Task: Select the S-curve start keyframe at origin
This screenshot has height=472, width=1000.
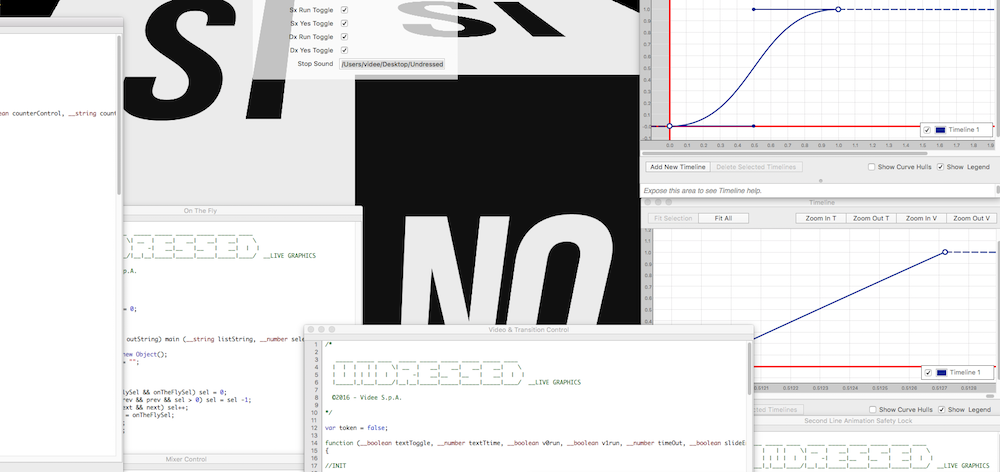Action: 669,126
